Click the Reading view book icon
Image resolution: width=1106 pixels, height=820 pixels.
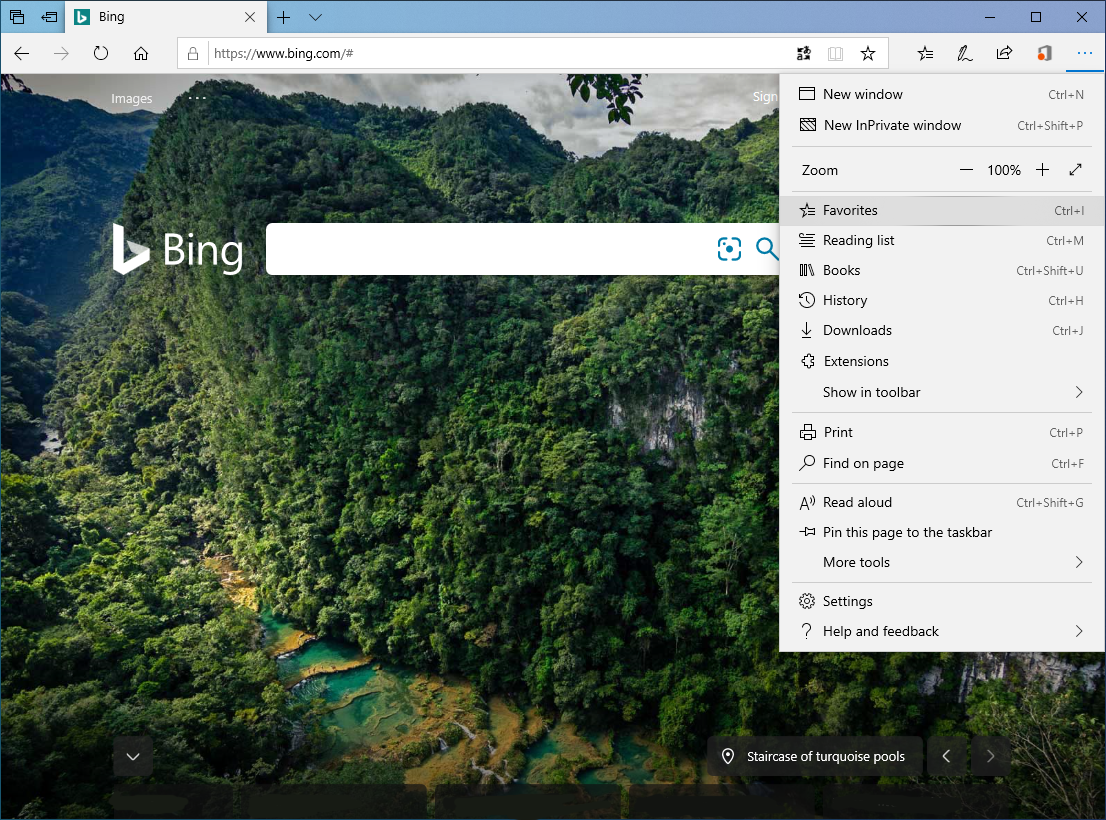click(x=835, y=53)
